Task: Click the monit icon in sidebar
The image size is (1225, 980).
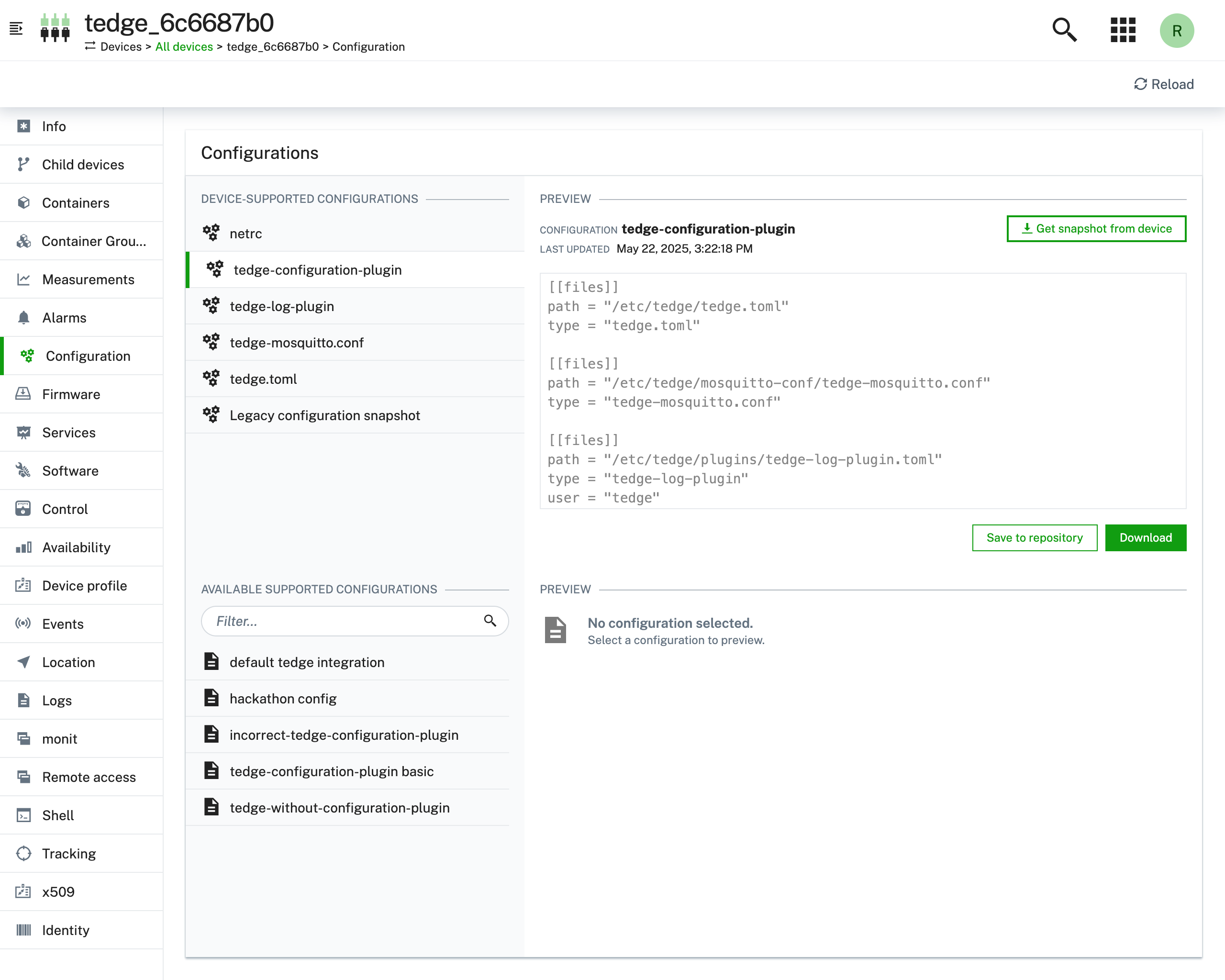Action: [23, 738]
